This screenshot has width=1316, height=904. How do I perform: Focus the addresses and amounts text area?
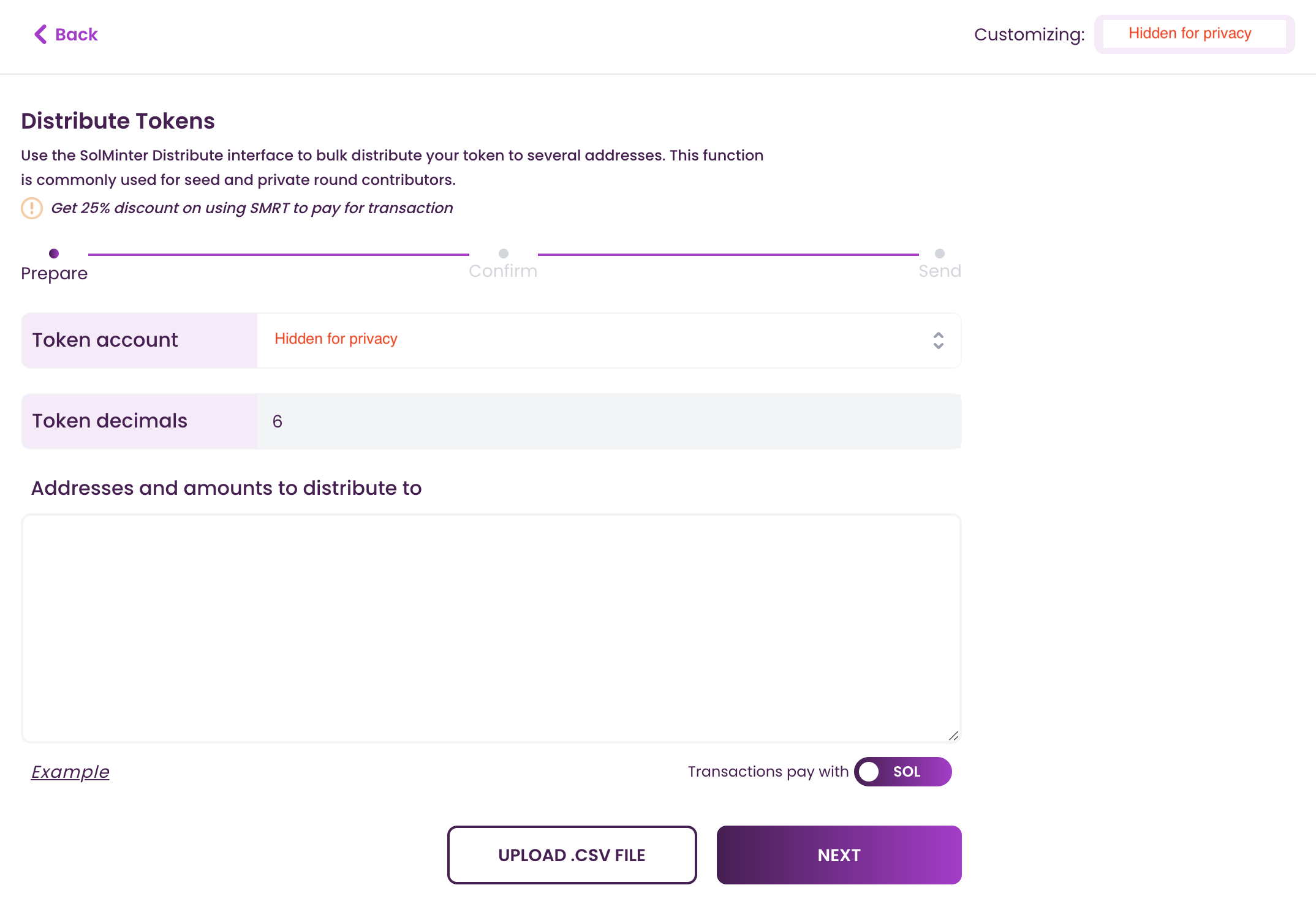(491, 628)
